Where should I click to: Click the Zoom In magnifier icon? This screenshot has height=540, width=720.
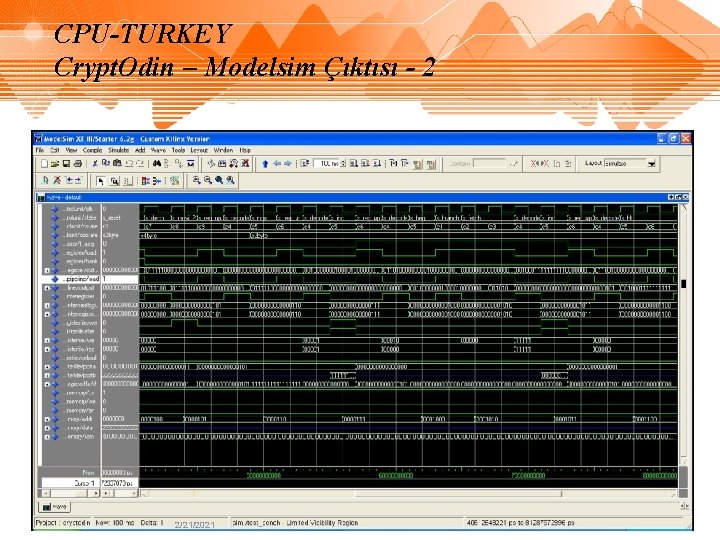click(197, 180)
